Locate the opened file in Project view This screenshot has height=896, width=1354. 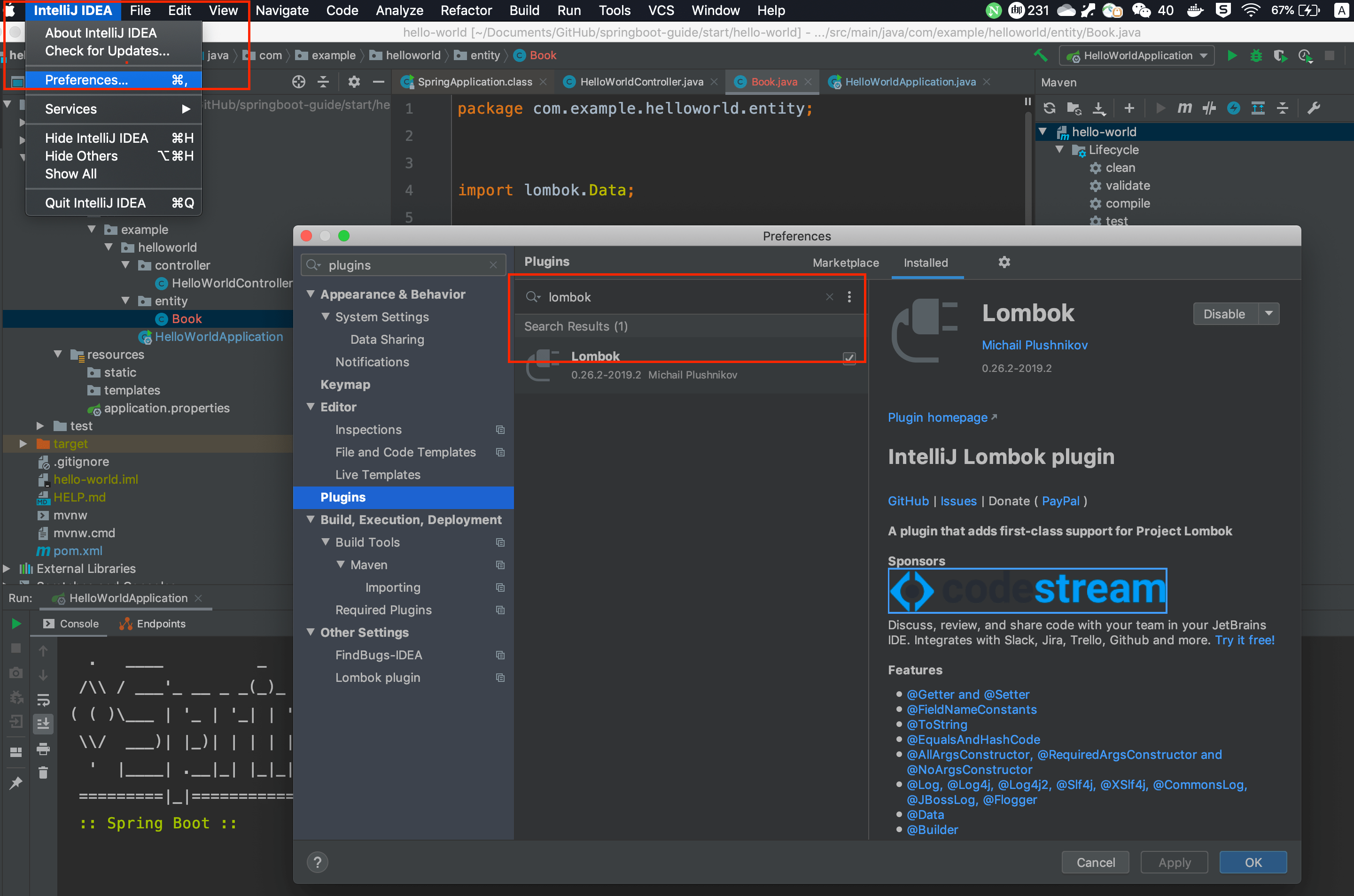click(298, 82)
